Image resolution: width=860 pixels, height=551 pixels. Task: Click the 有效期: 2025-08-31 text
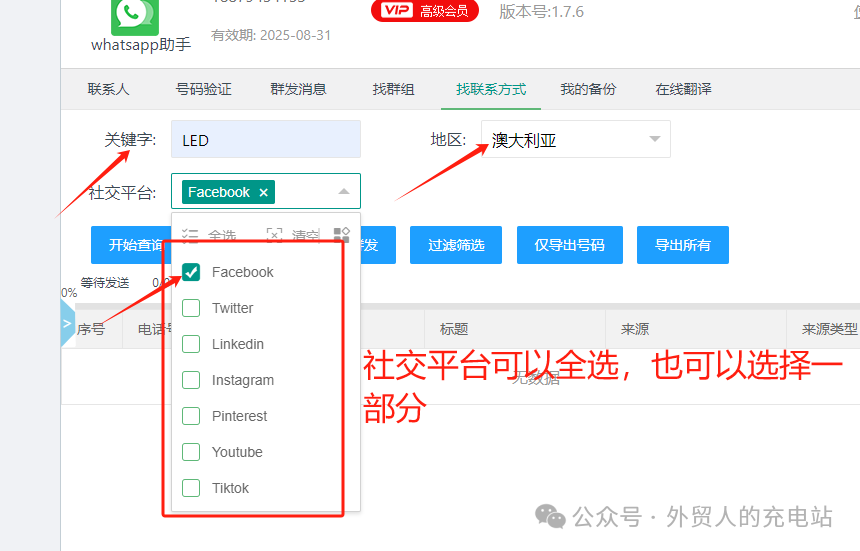pos(271,35)
